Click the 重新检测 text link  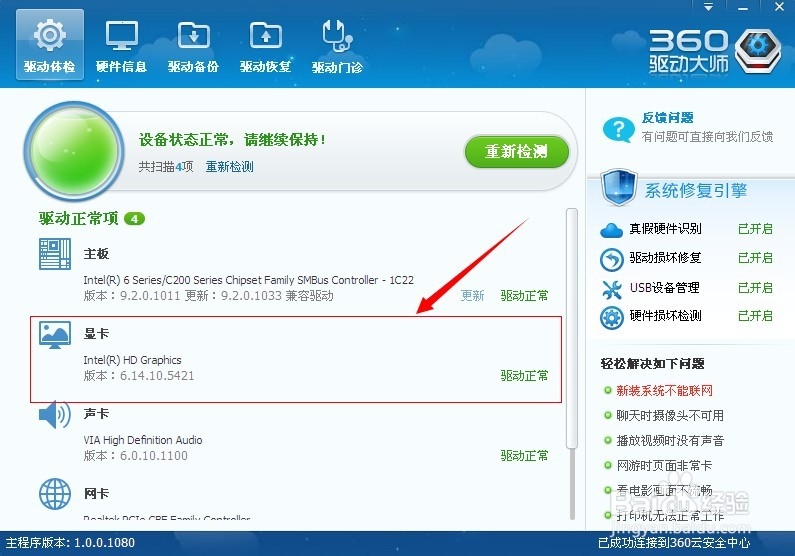click(x=229, y=167)
